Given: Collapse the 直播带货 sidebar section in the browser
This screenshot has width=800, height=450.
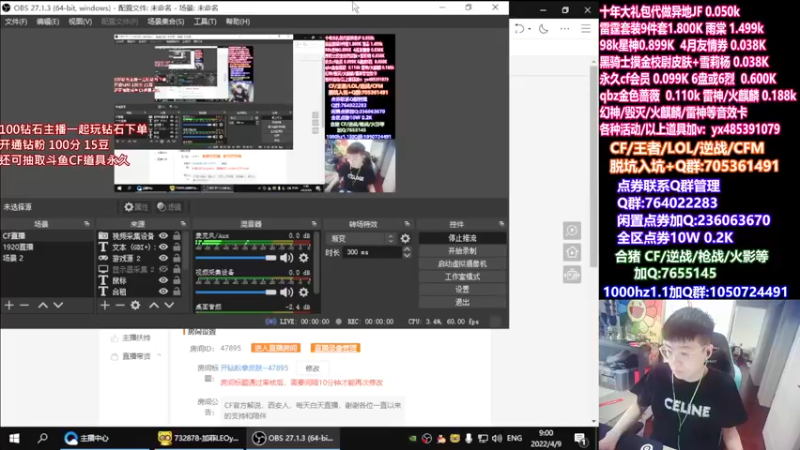Looking at the screenshot, I should point(159,356).
